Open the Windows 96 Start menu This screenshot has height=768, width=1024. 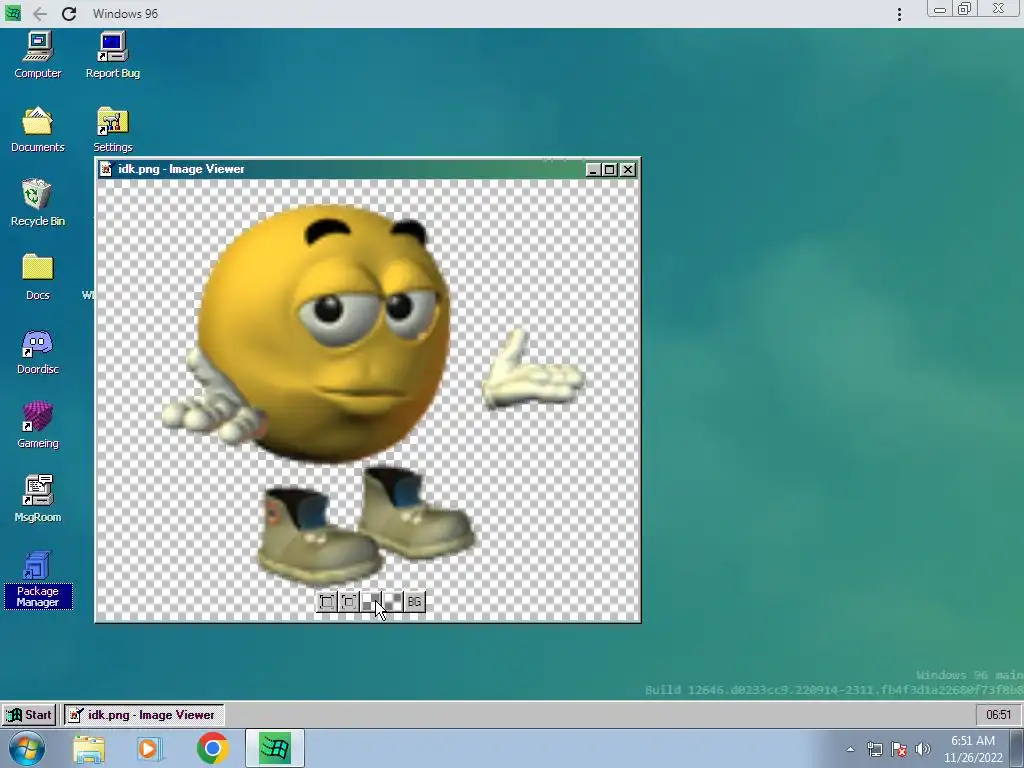pos(29,715)
